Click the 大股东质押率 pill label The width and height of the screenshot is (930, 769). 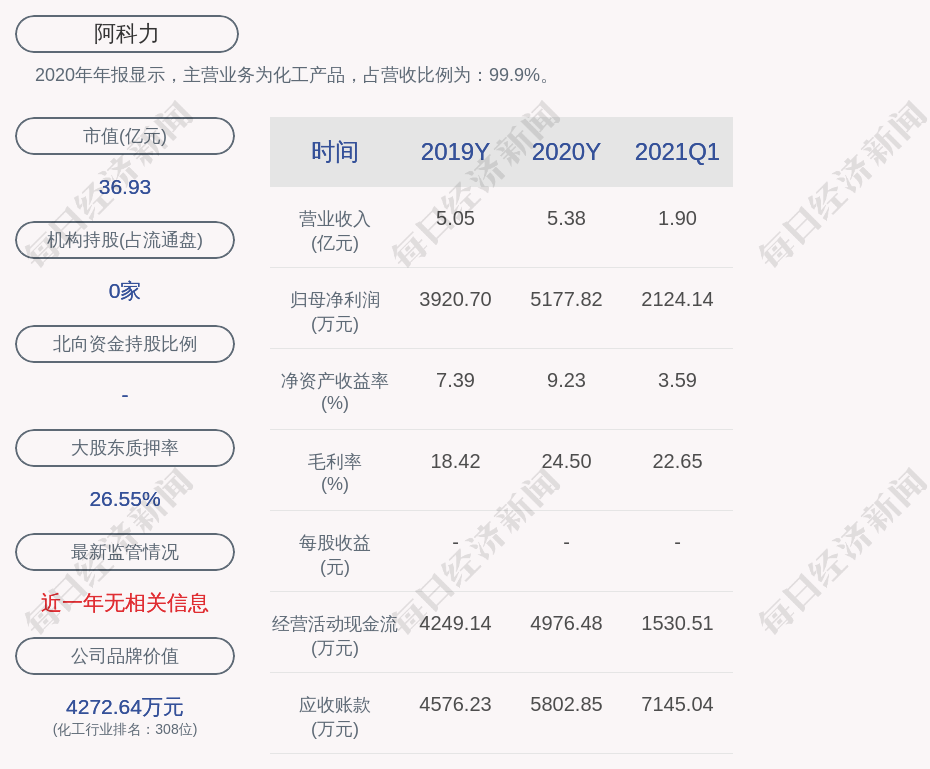[125, 448]
